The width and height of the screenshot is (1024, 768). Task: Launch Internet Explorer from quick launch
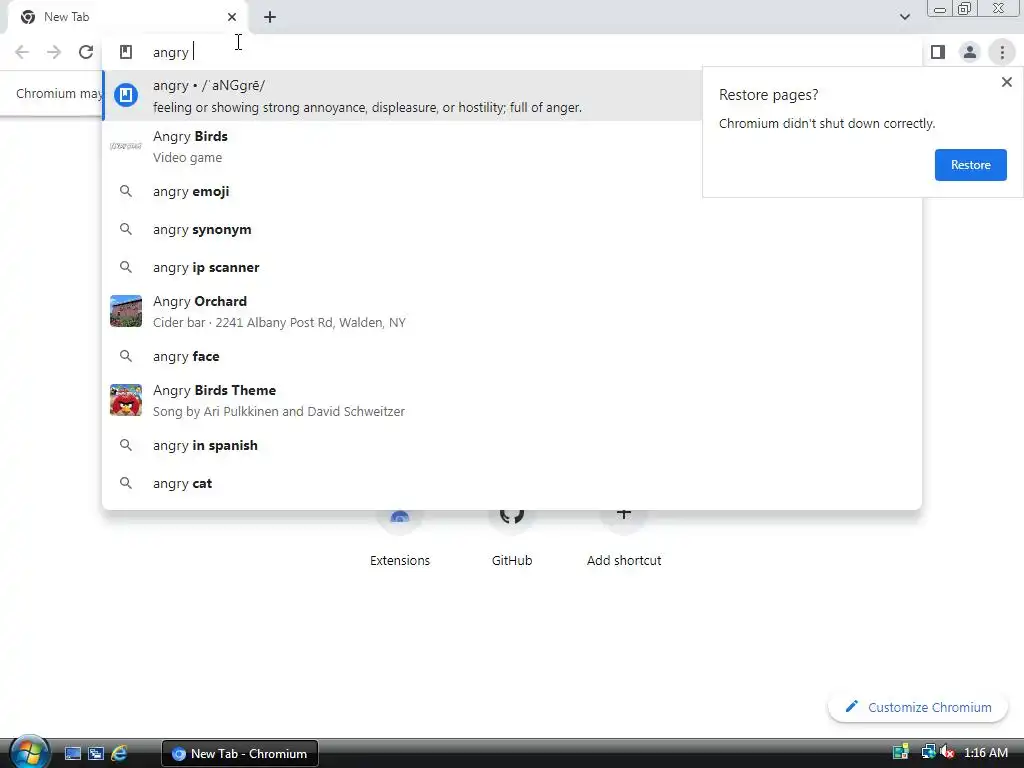coord(119,754)
